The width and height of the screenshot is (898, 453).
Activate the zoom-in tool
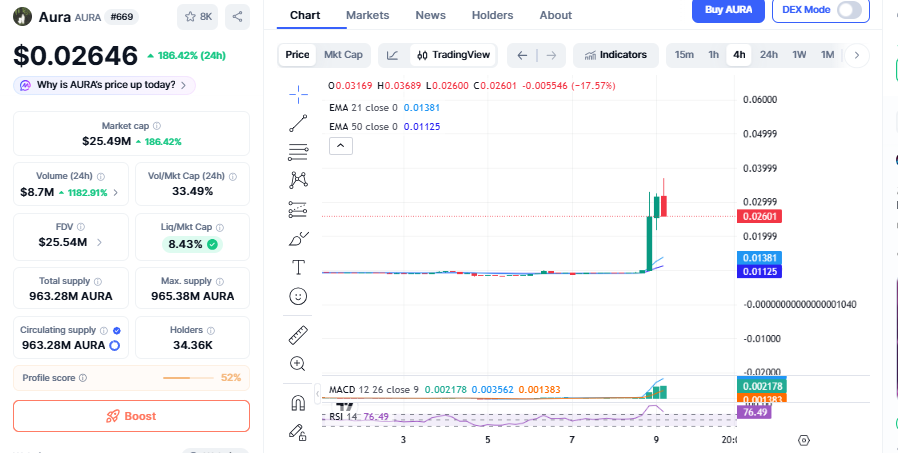tap(298, 363)
